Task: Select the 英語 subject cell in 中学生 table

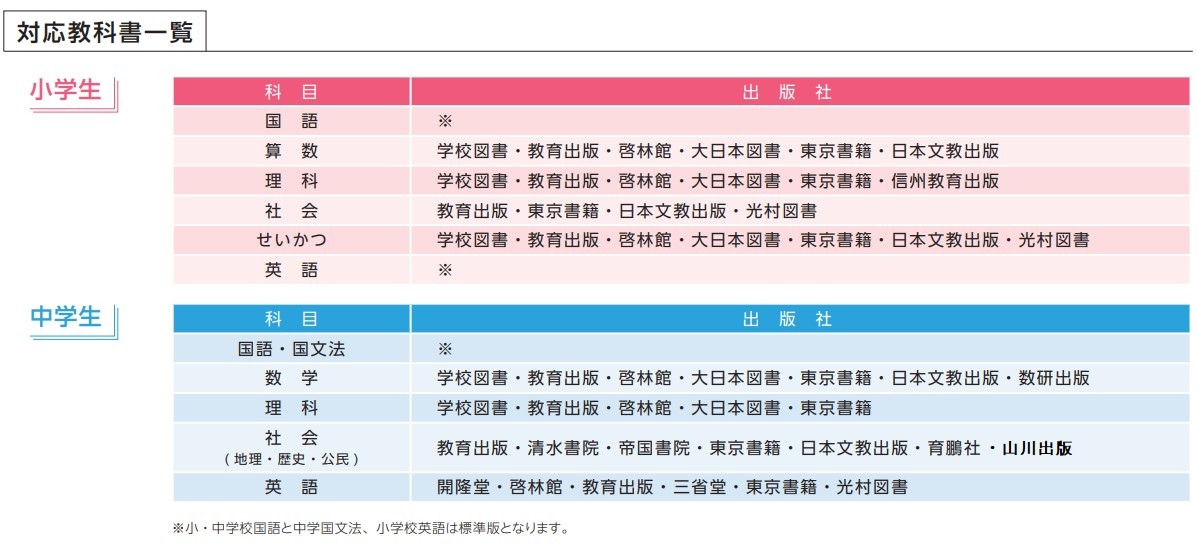Action: click(x=291, y=486)
